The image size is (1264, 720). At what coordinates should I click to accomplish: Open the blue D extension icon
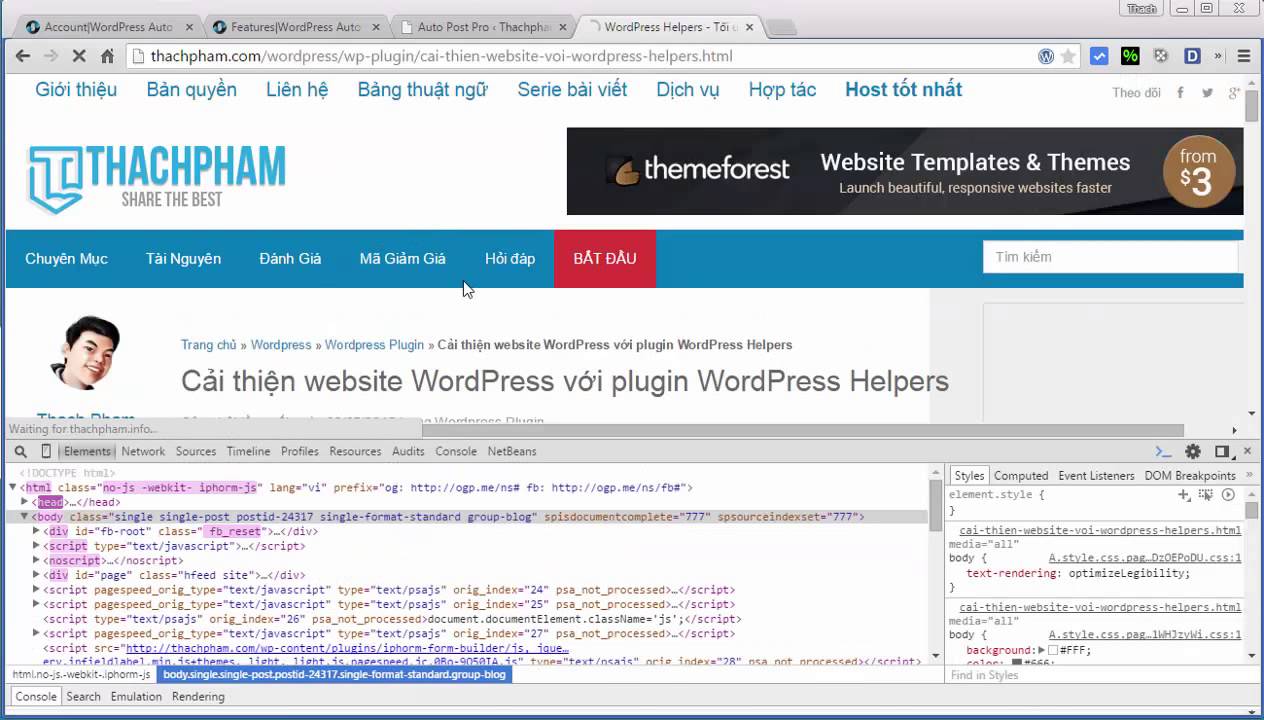coord(1192,56)
